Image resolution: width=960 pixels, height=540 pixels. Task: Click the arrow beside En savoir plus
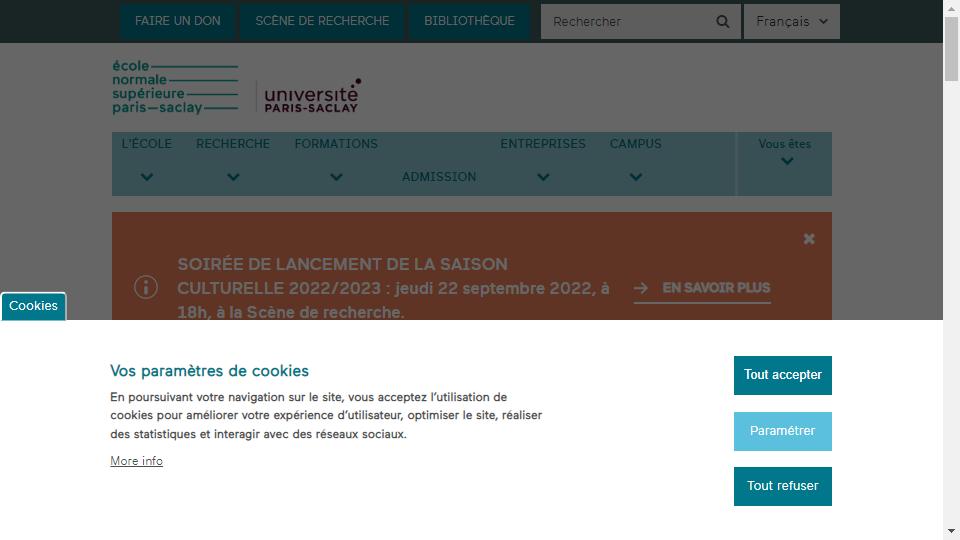640,288
